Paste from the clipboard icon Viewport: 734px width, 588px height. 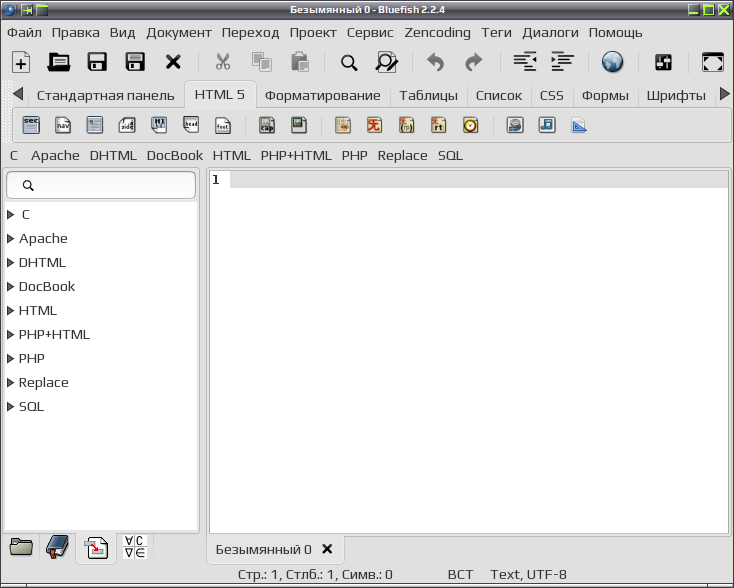pyautogui.click(x=300, y=62)
